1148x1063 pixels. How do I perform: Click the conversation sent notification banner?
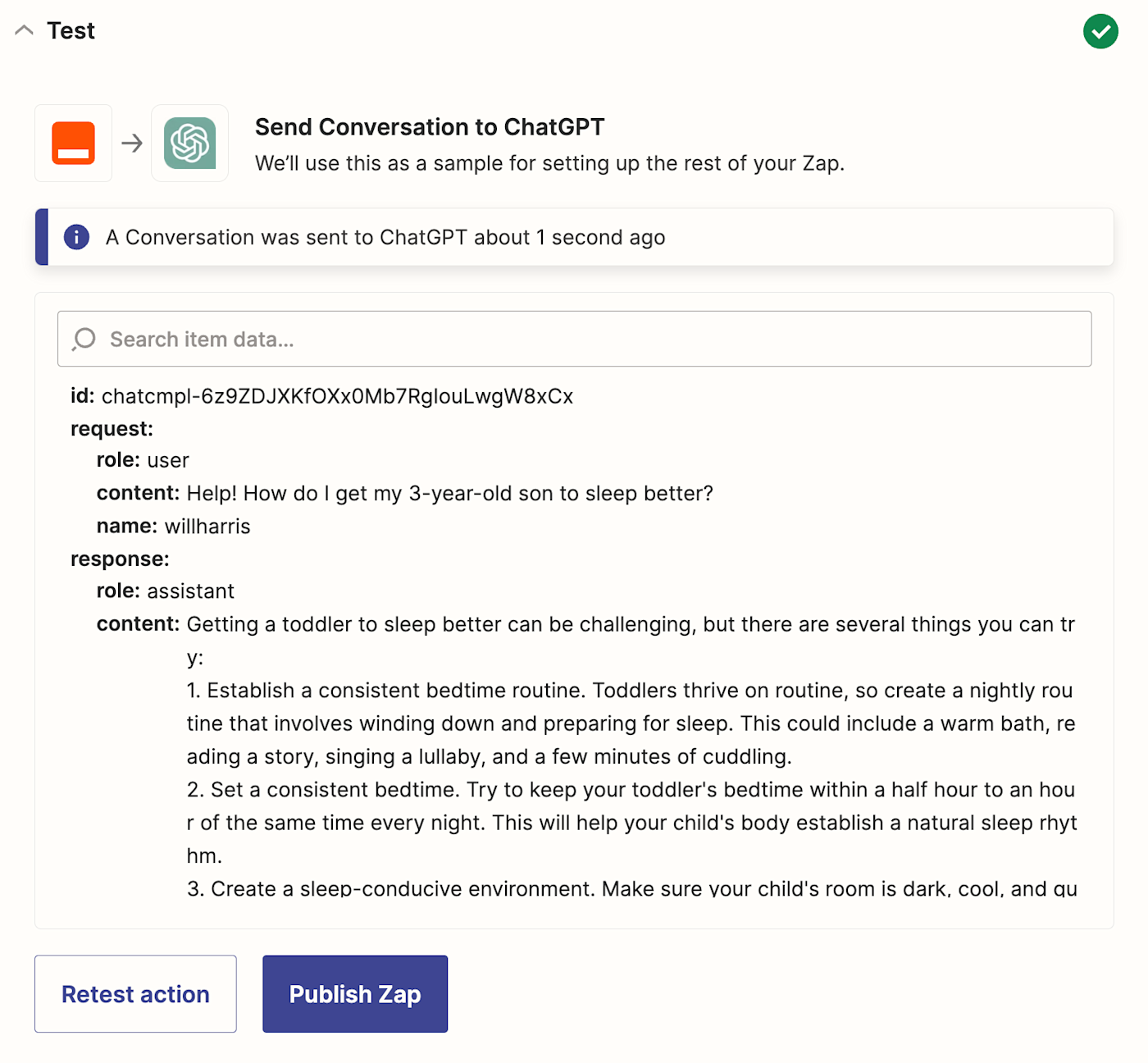tap(574, 237)
